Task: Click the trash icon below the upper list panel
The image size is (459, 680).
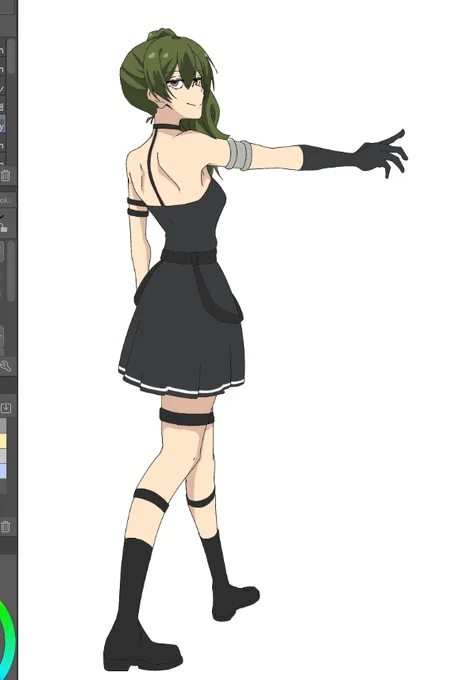Action: tap(5, 176)
